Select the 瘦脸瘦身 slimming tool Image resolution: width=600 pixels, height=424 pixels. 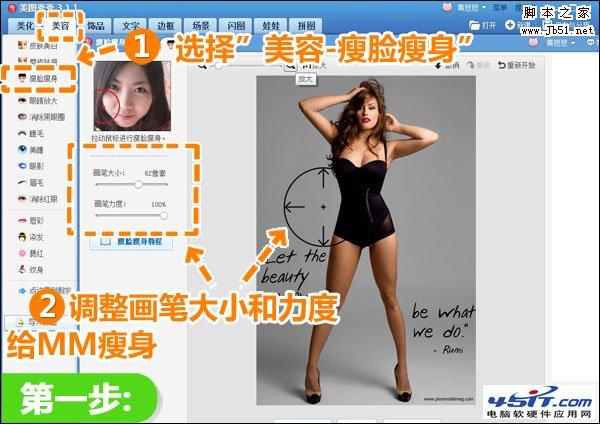tap(38, 78)
